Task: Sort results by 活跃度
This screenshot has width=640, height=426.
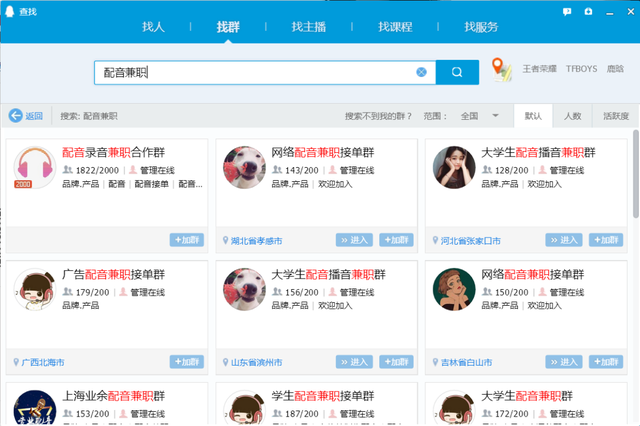Action: pos(616,116)
